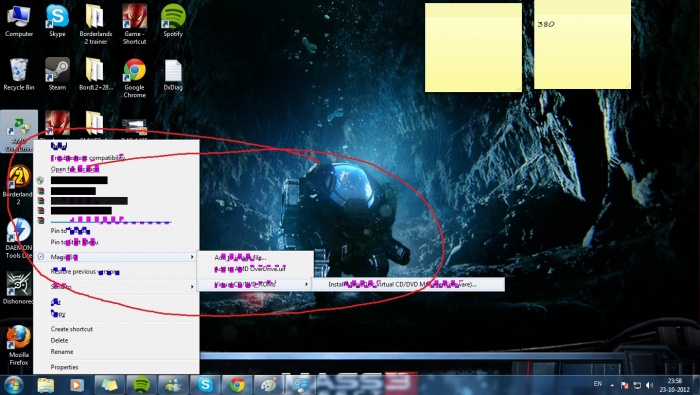This screenshot has height=395, width=700.
Task: Click the sticky note showing 380
Action: (x=582, y=45)
